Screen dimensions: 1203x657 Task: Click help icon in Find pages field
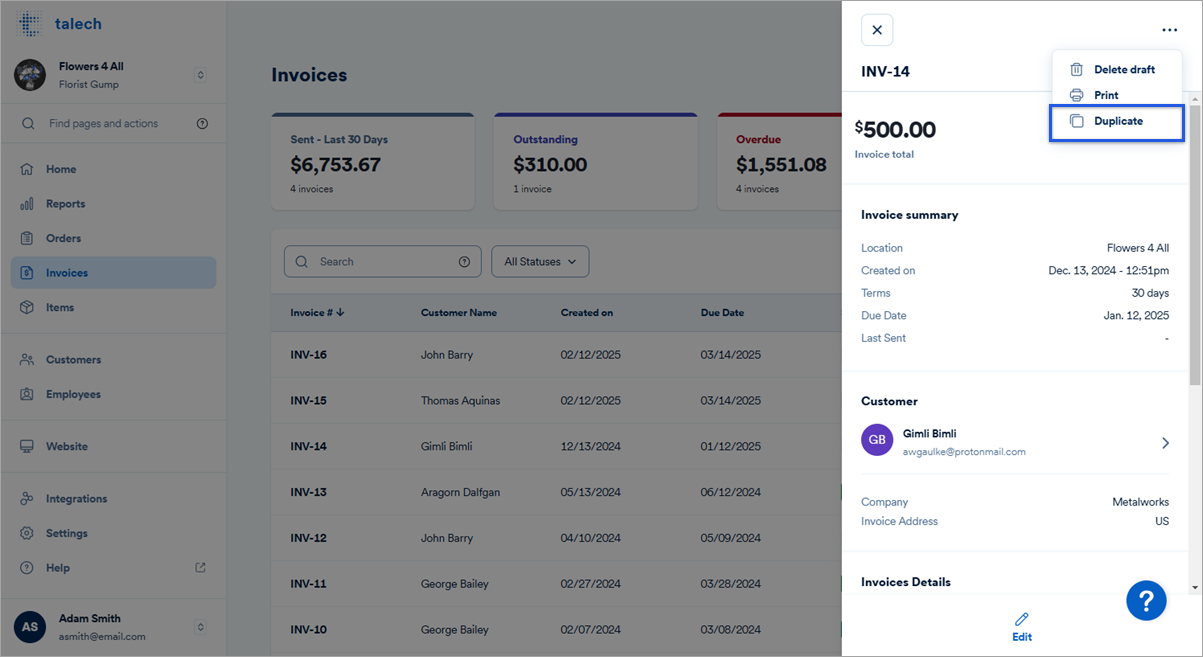(202, 124)
